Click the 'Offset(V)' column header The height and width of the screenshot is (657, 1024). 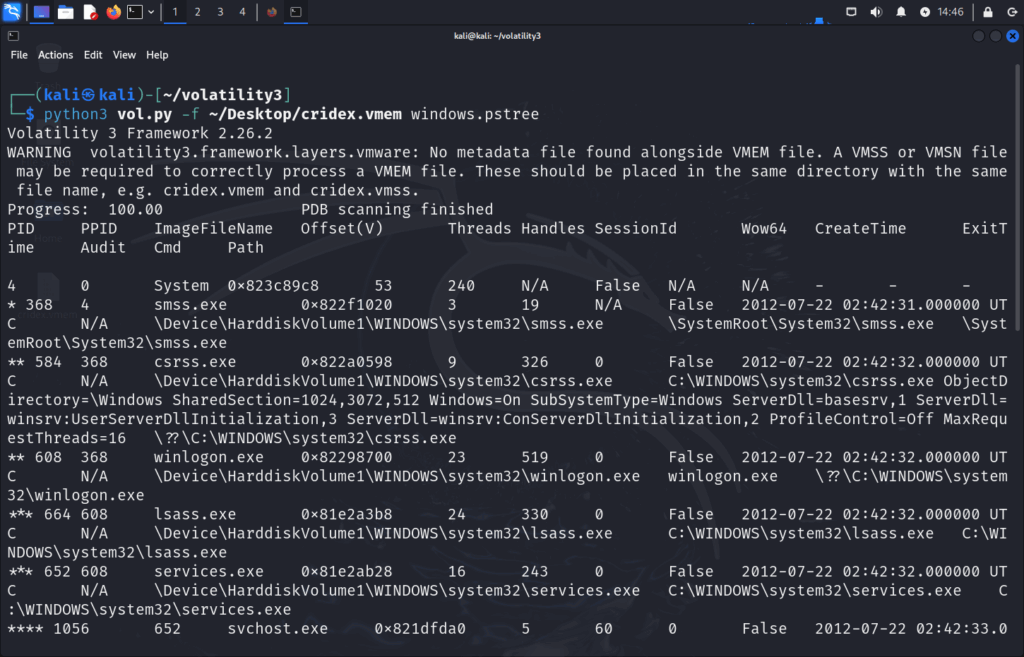pyautogui.click(x=342, y=229)
